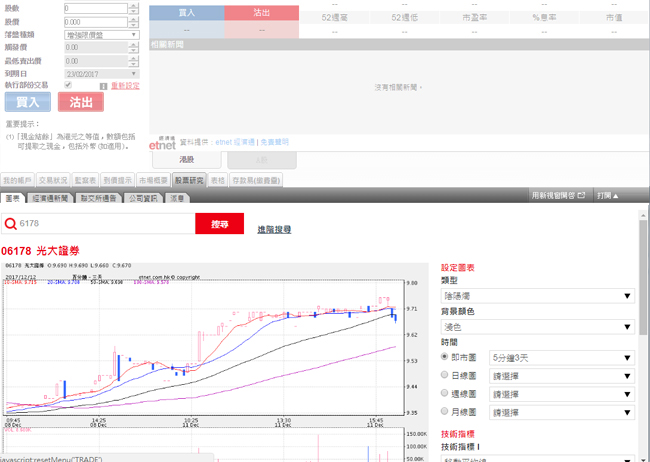This screenshot has width=650, height=462.
Task: Select the 日線圖 radio button
Action: [x=444, y=375]
